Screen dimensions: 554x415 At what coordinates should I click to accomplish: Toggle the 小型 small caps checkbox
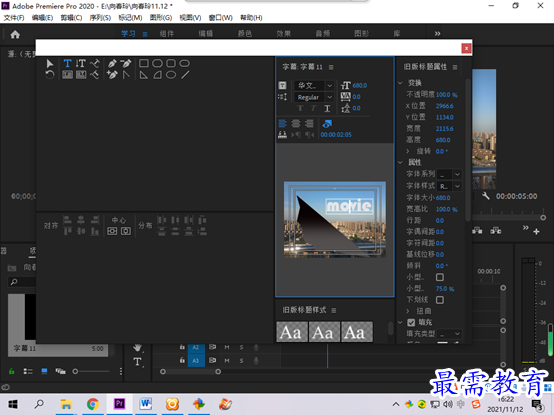click(440, 277)
